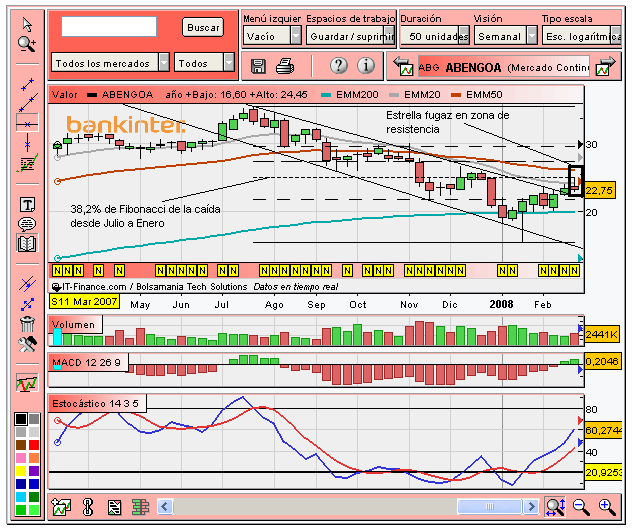Open the info icon
Image resolution: width=633 pixels, height=530 pixels.
click(x=366, y=65)
